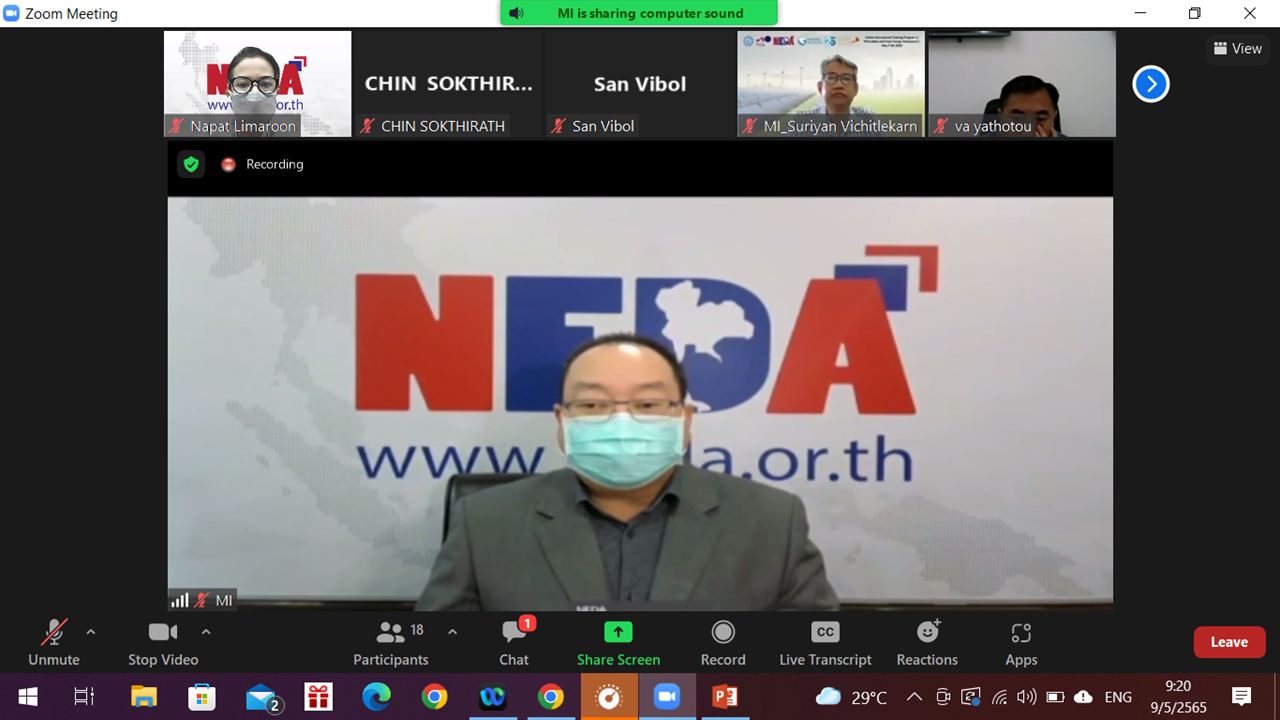
Task: Expand the arrow next to Participants
Action: tap(452, 632)
